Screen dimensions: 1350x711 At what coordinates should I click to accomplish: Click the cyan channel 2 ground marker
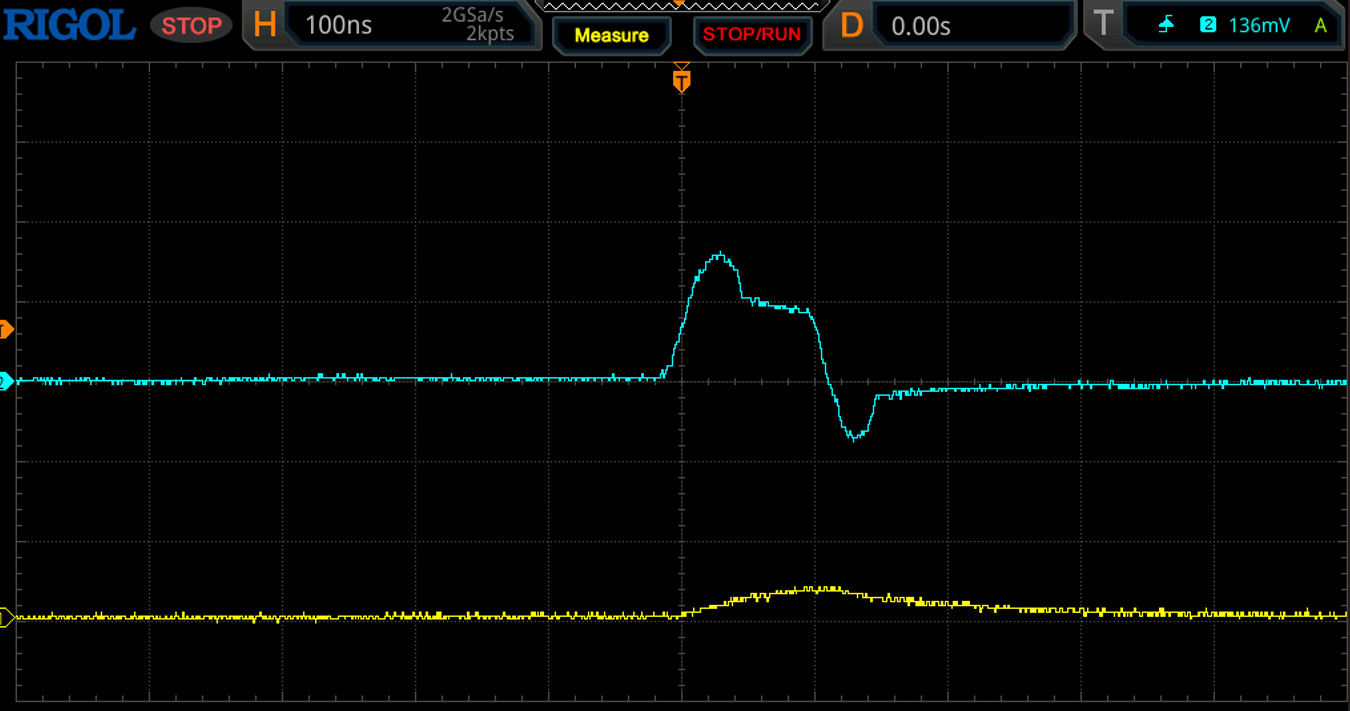click(6, 381)
